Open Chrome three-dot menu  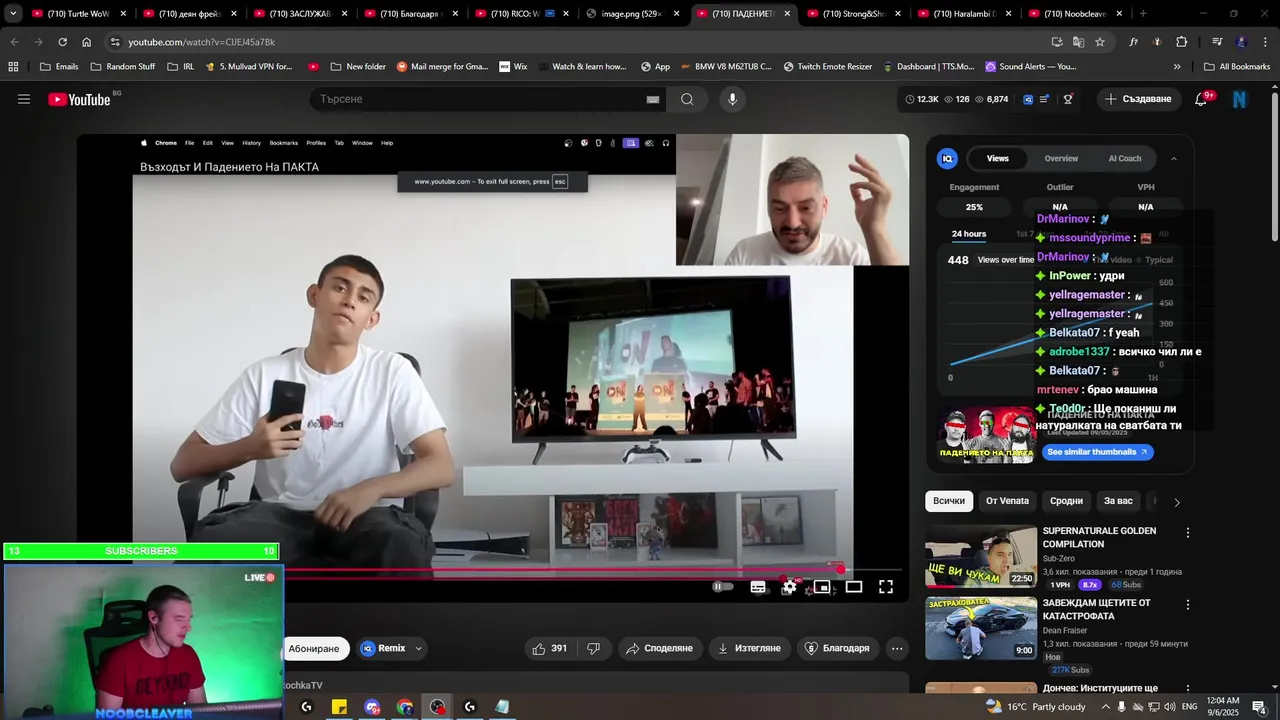(x=1266, y=42)
